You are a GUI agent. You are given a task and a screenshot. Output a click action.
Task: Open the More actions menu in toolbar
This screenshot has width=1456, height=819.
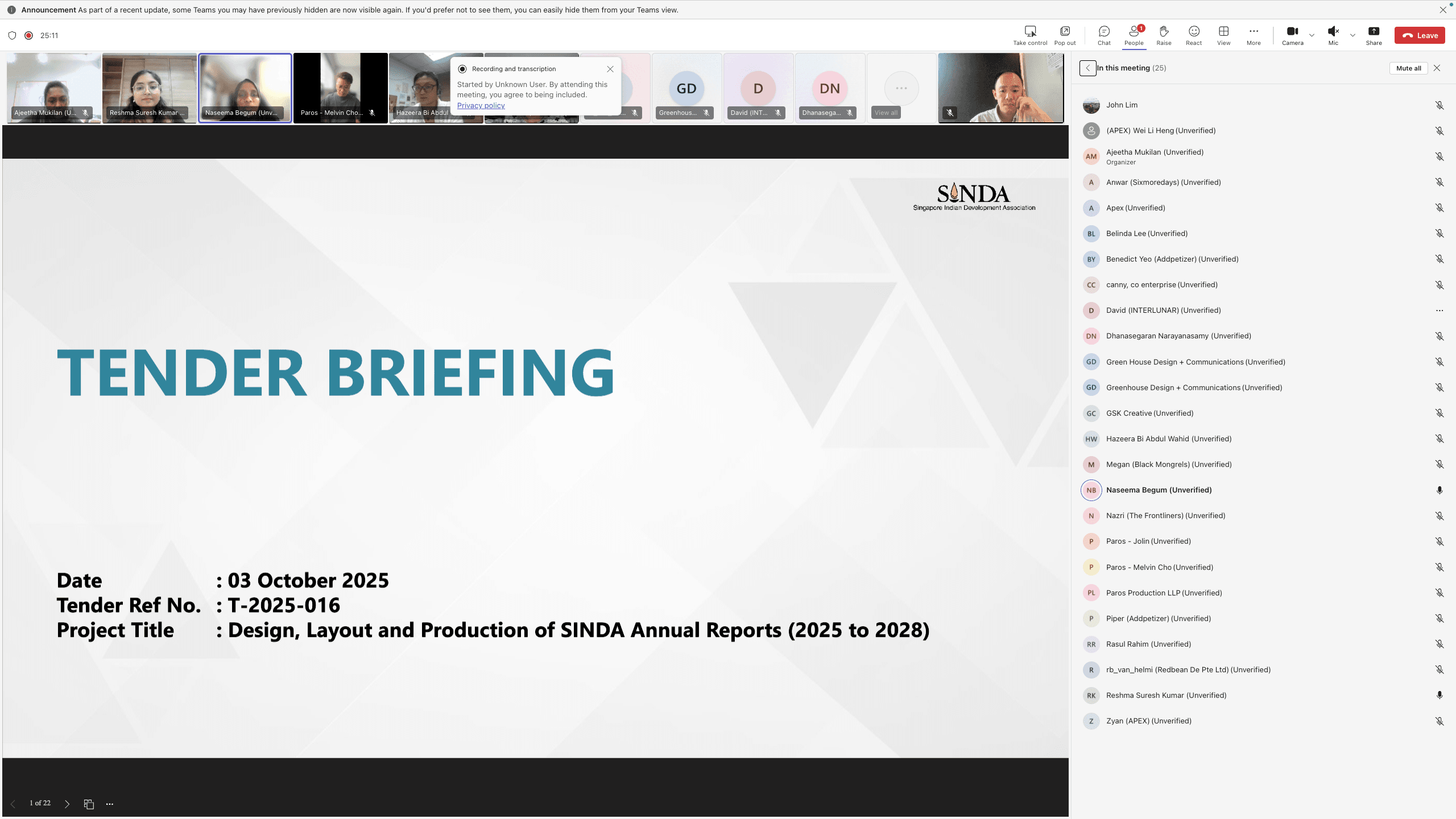point(1254,35)
